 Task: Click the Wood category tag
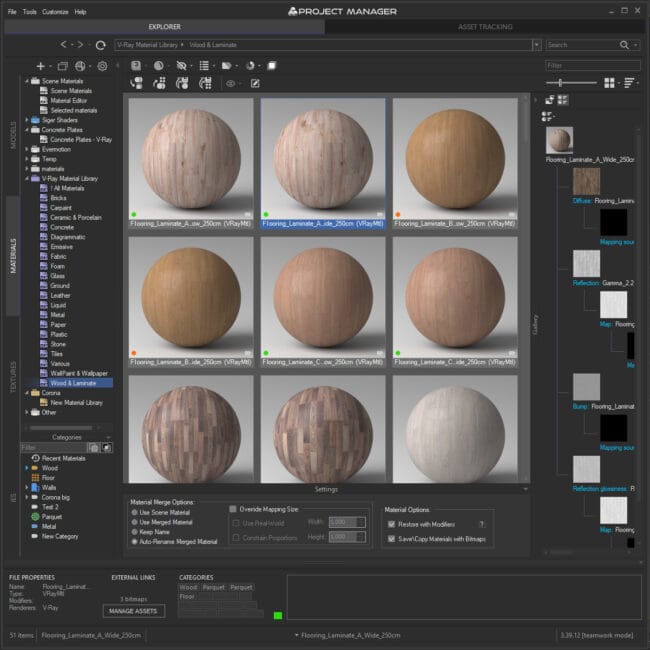click(189, 587)
